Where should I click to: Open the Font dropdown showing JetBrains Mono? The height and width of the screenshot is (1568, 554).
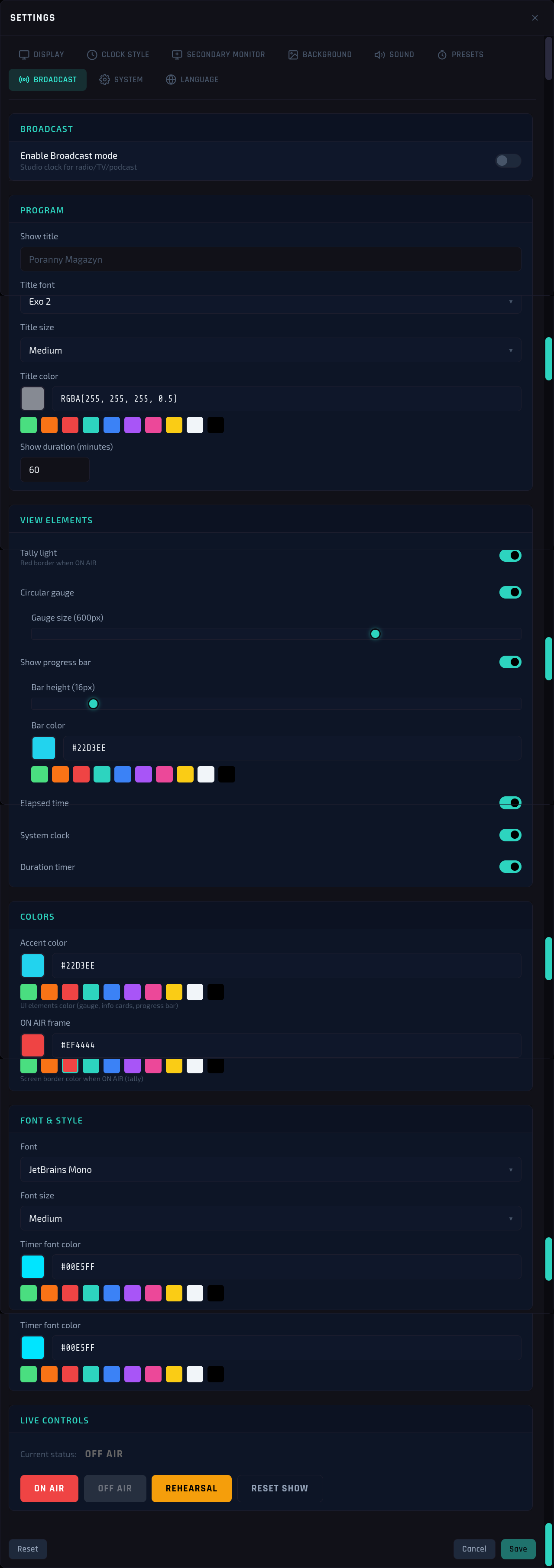pos(271,1170)
